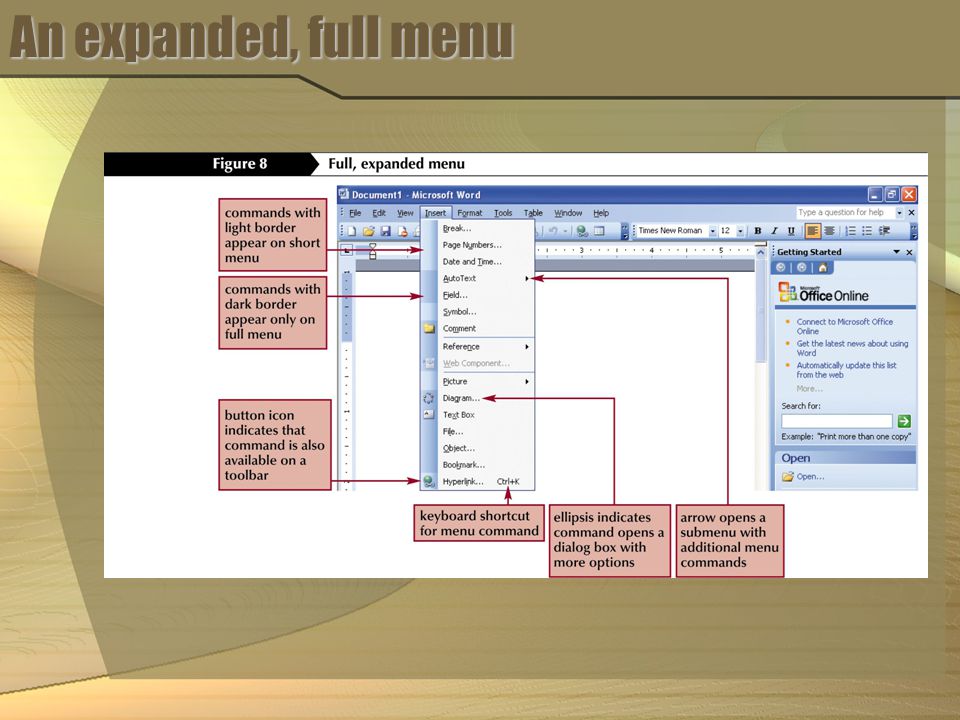This screenshot has height=720, width=960.
Task: Click the Numbering list icon
Action: point(850,231)
